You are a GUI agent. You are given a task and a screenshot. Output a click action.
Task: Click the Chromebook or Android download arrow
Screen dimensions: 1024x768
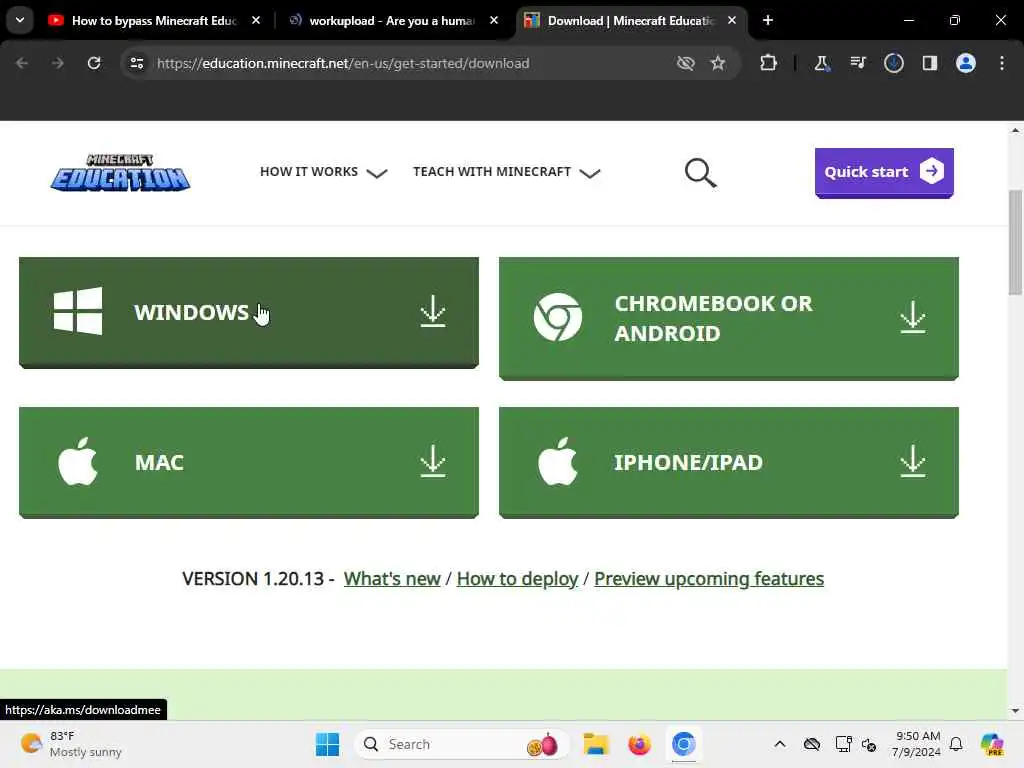(x=912, y=317)
